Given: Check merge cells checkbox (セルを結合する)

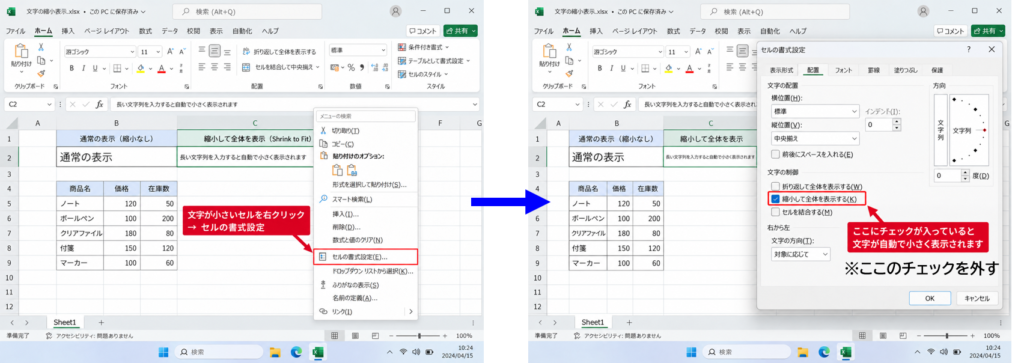Looking at the screenshot, I should point(775,212).
